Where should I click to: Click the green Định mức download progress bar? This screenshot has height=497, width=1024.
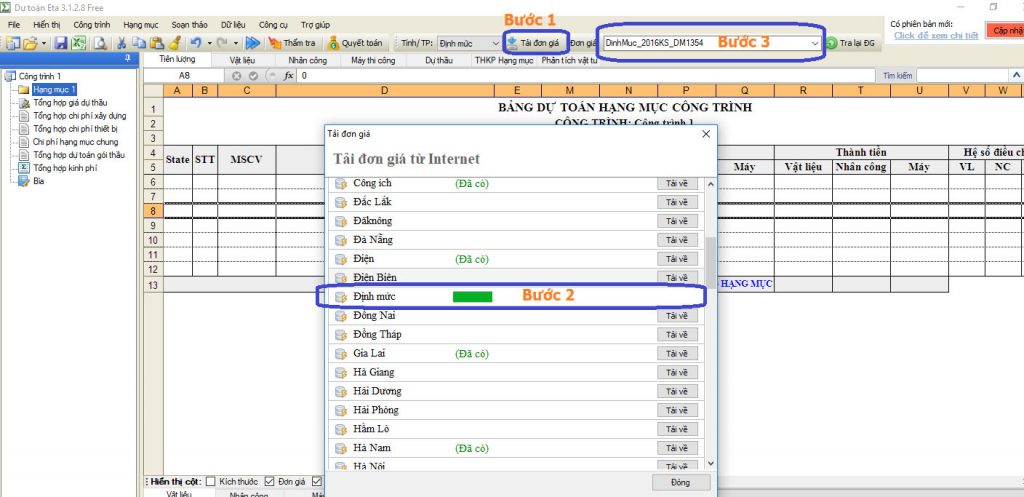(x=472, y=297)
